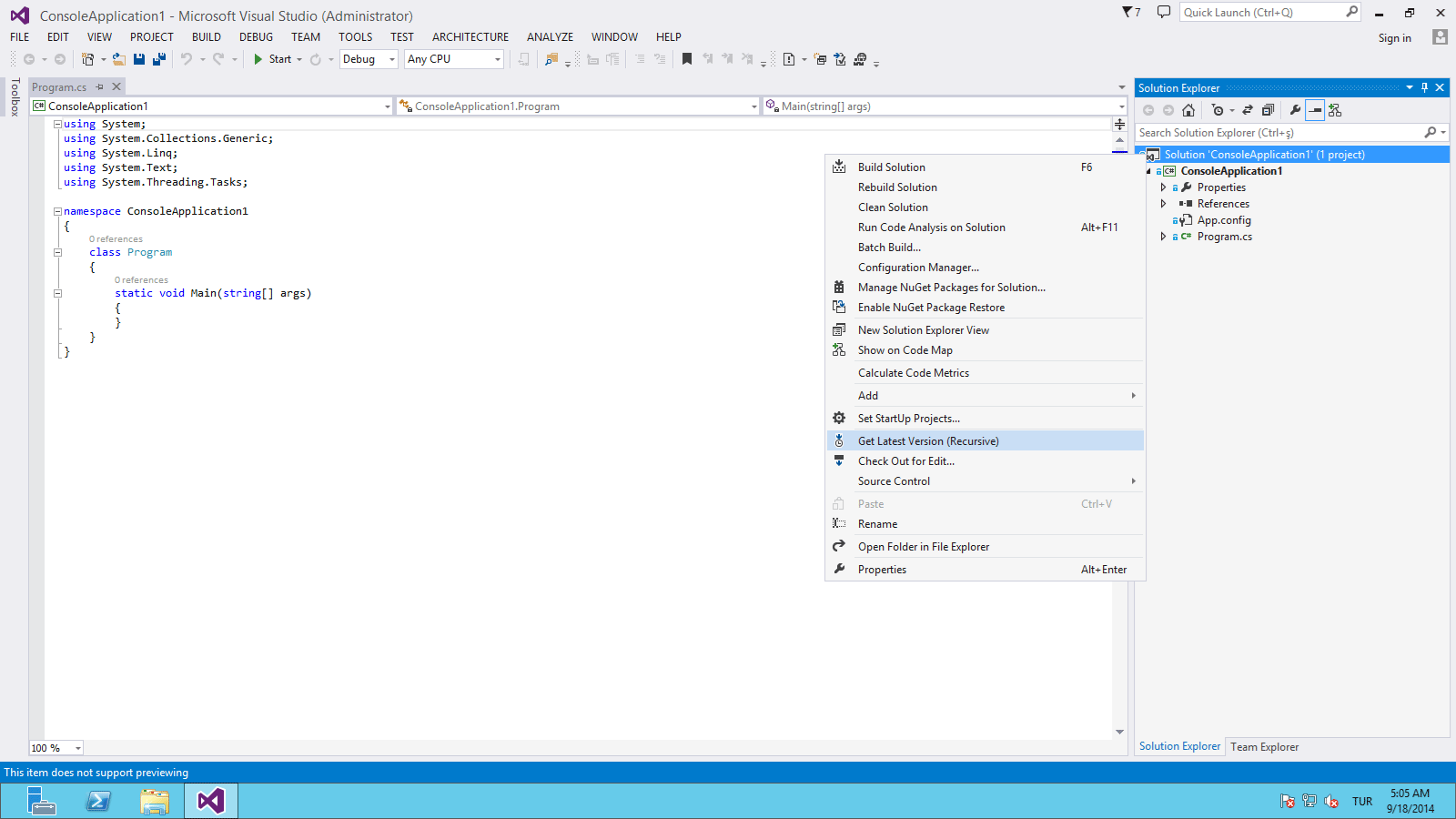
Task: Toggle the bookmark on the current line
Action: [x=687, y=59]
